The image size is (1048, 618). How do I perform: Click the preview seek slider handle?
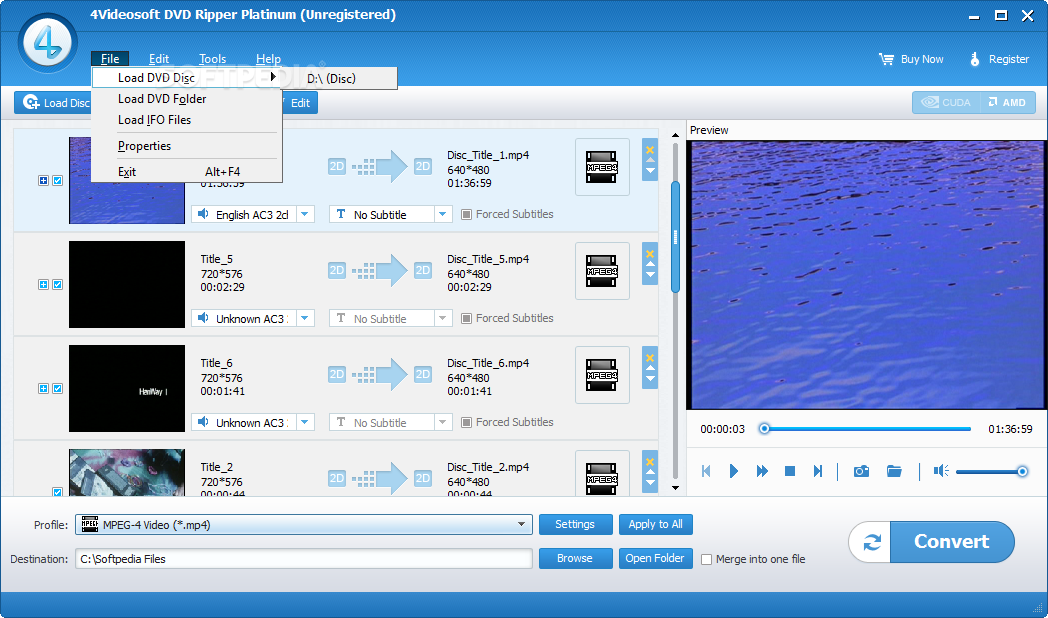(764, 429)
